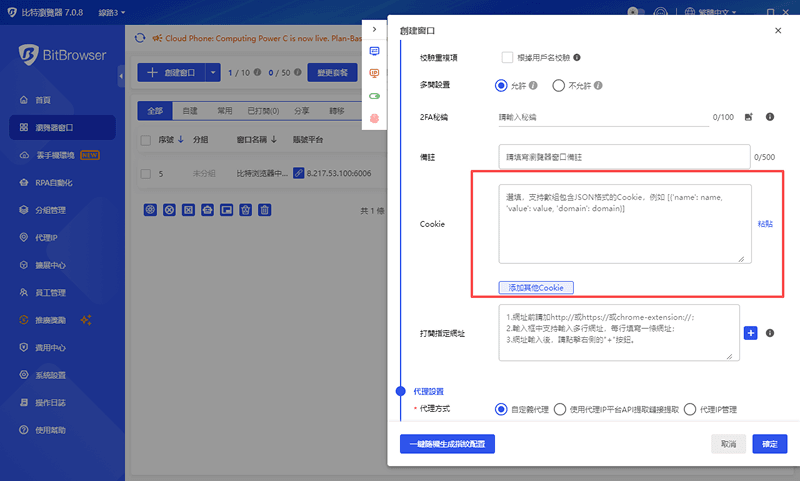This screenshot has height=481, width=800.
Task: Open 系統設置 in the left sidebar
Action: (50, 375)
